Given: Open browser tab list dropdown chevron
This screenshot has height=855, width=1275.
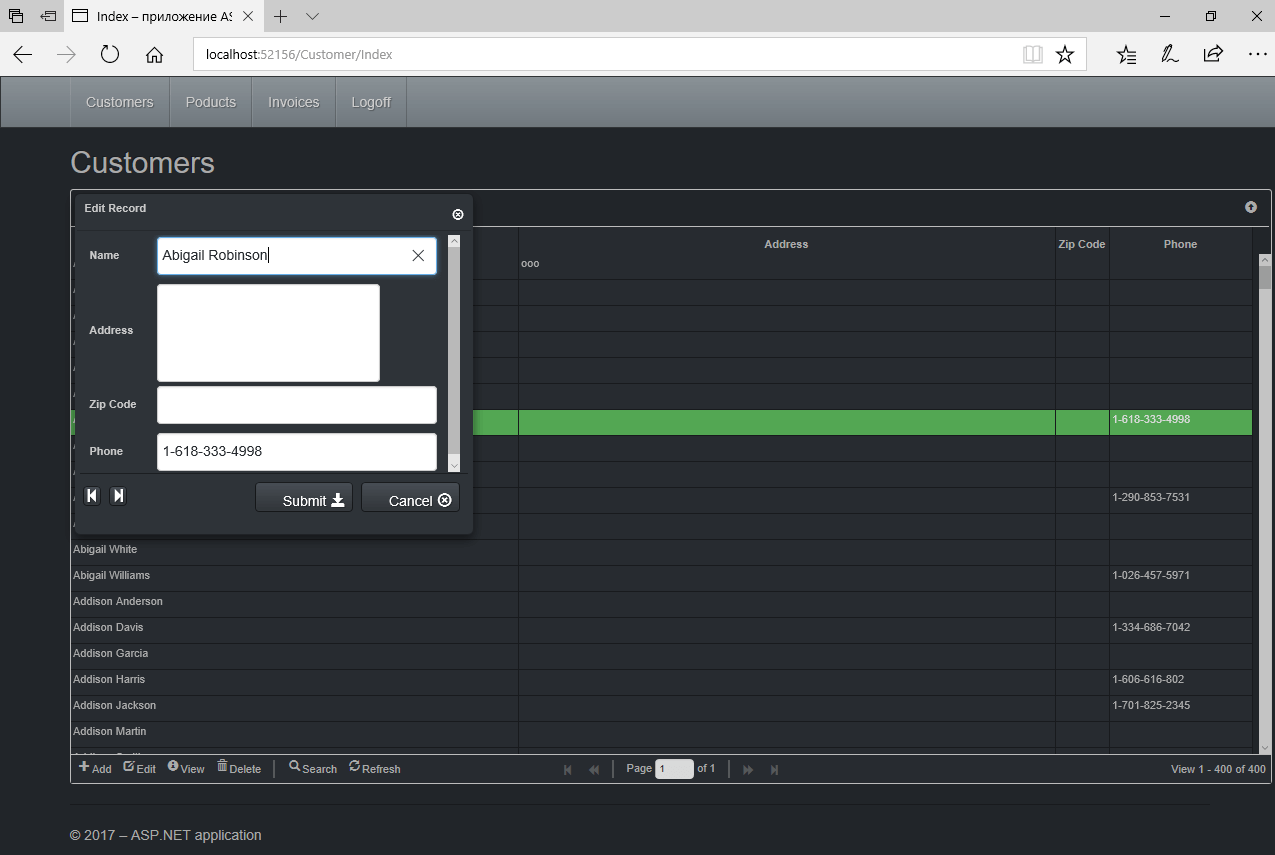Looking at the screenshot, I should tap(312, 17).
